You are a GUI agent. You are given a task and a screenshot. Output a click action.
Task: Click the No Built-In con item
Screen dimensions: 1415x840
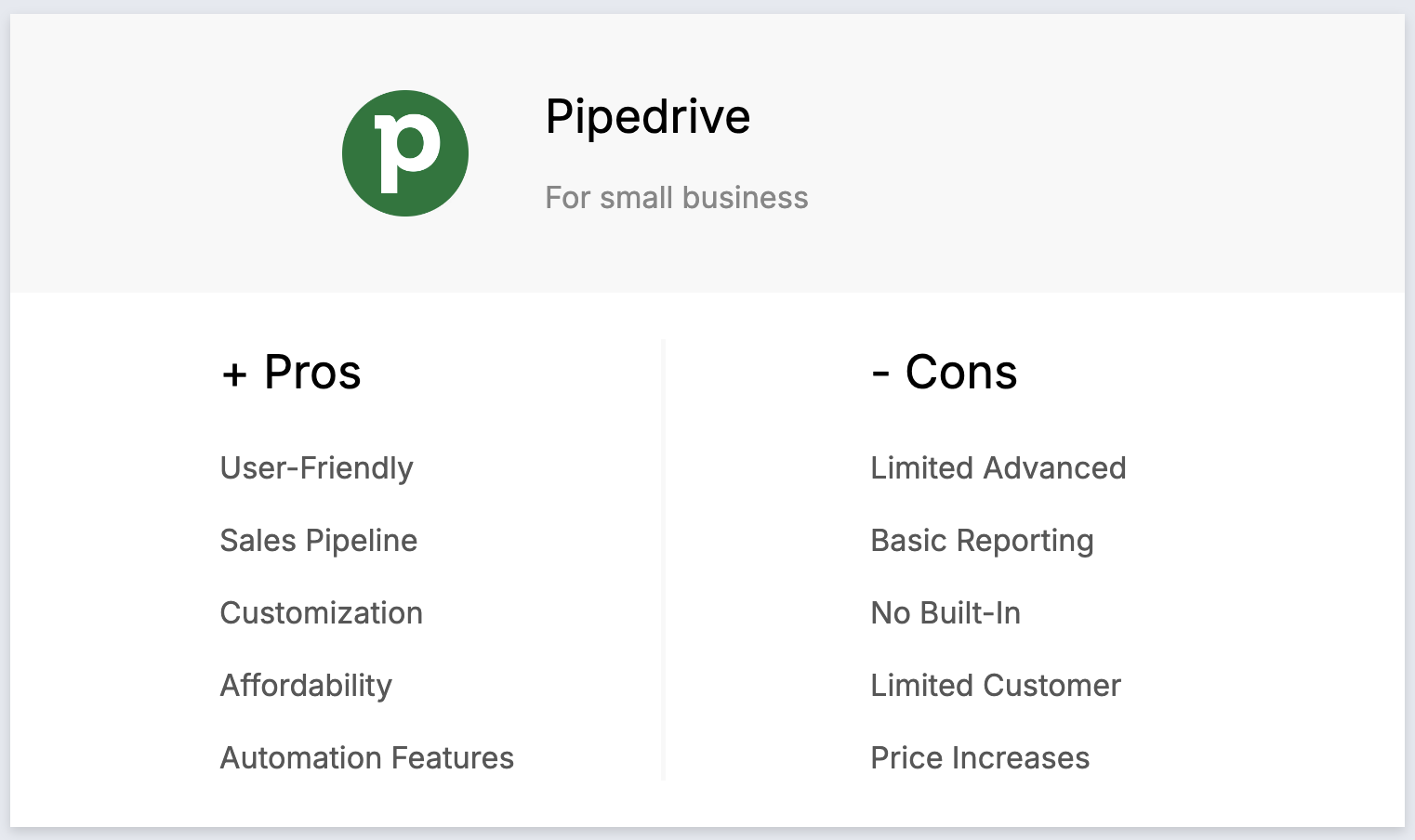(946, 613)
